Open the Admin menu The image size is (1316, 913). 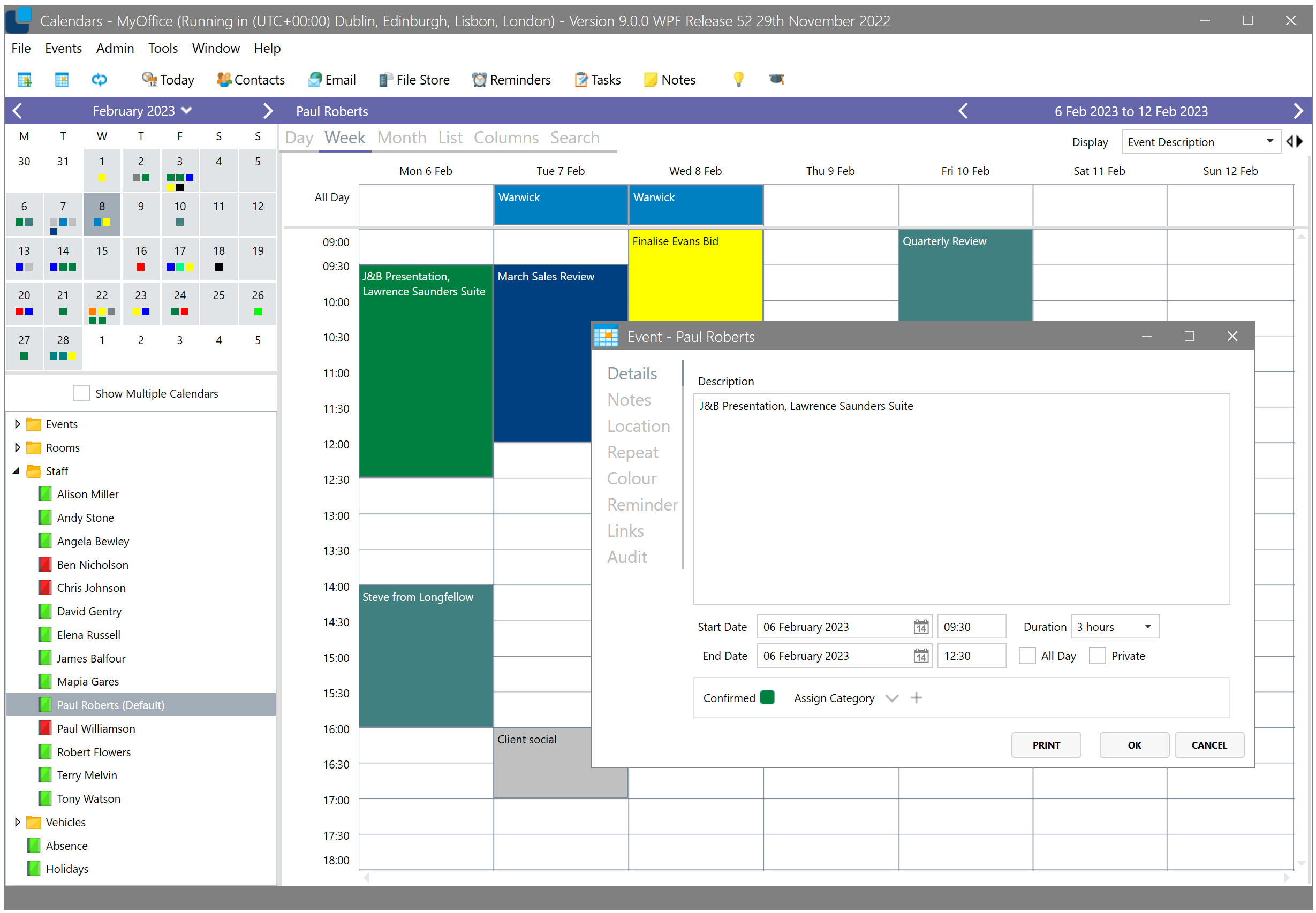click(x=115, y=49)
